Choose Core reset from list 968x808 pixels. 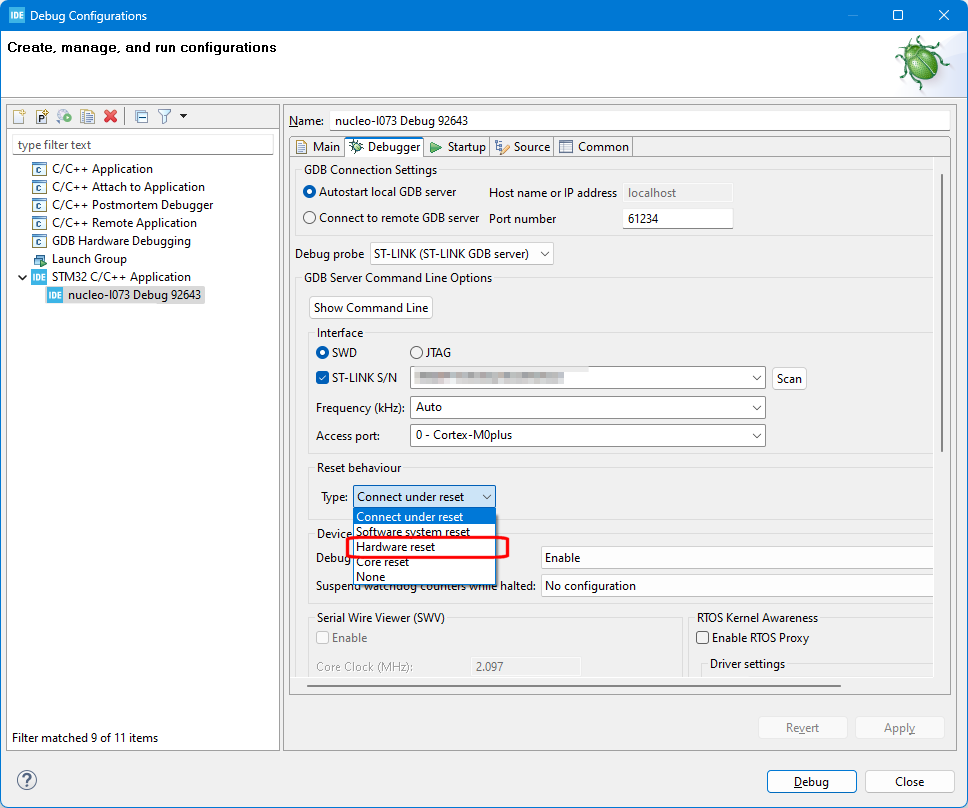click(x=424, y=562)
